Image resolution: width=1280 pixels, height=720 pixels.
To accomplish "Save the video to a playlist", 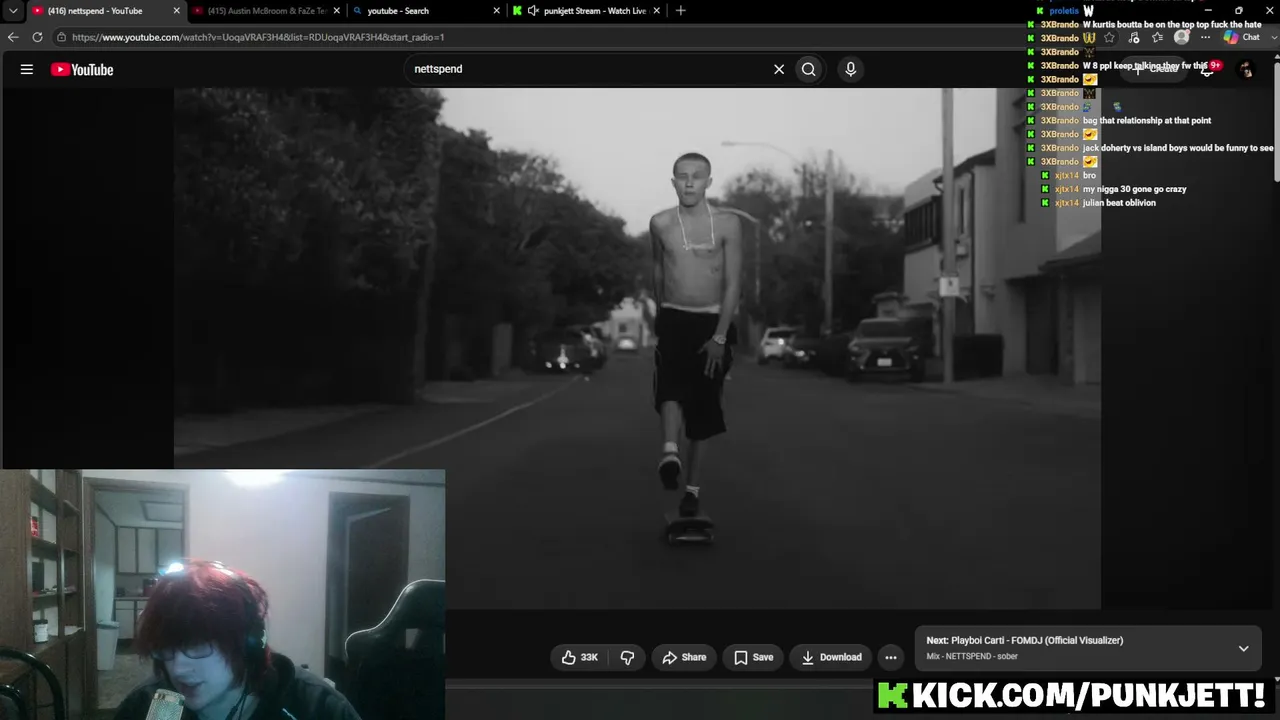I will [753, 657].
